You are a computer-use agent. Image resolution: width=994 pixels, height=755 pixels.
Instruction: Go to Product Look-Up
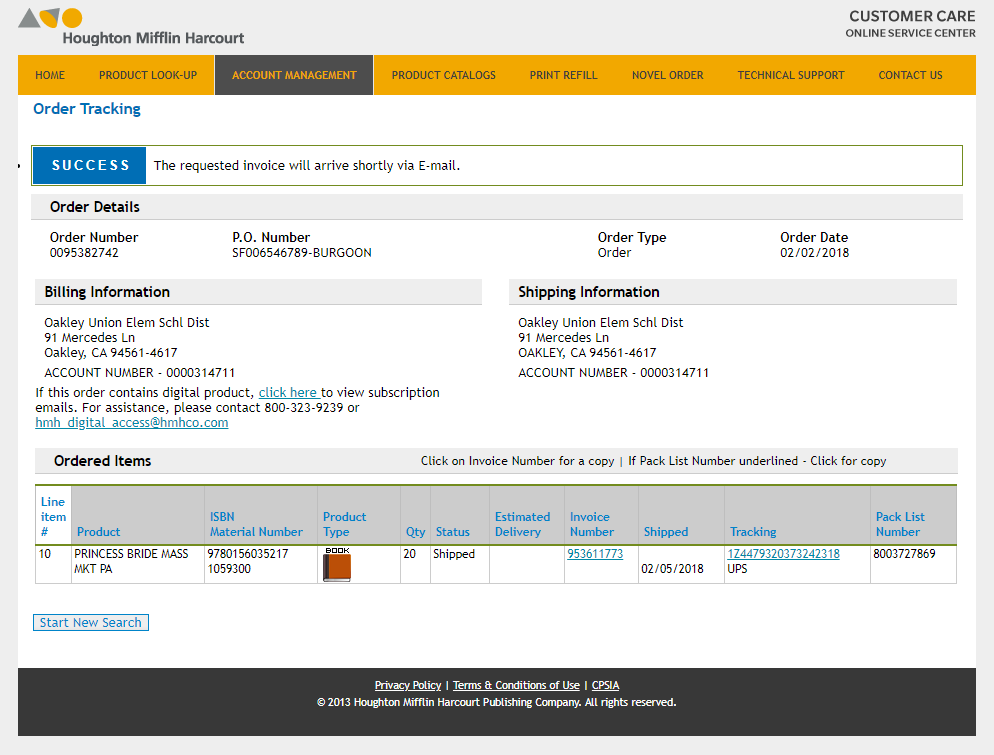(x=148, y=75)
